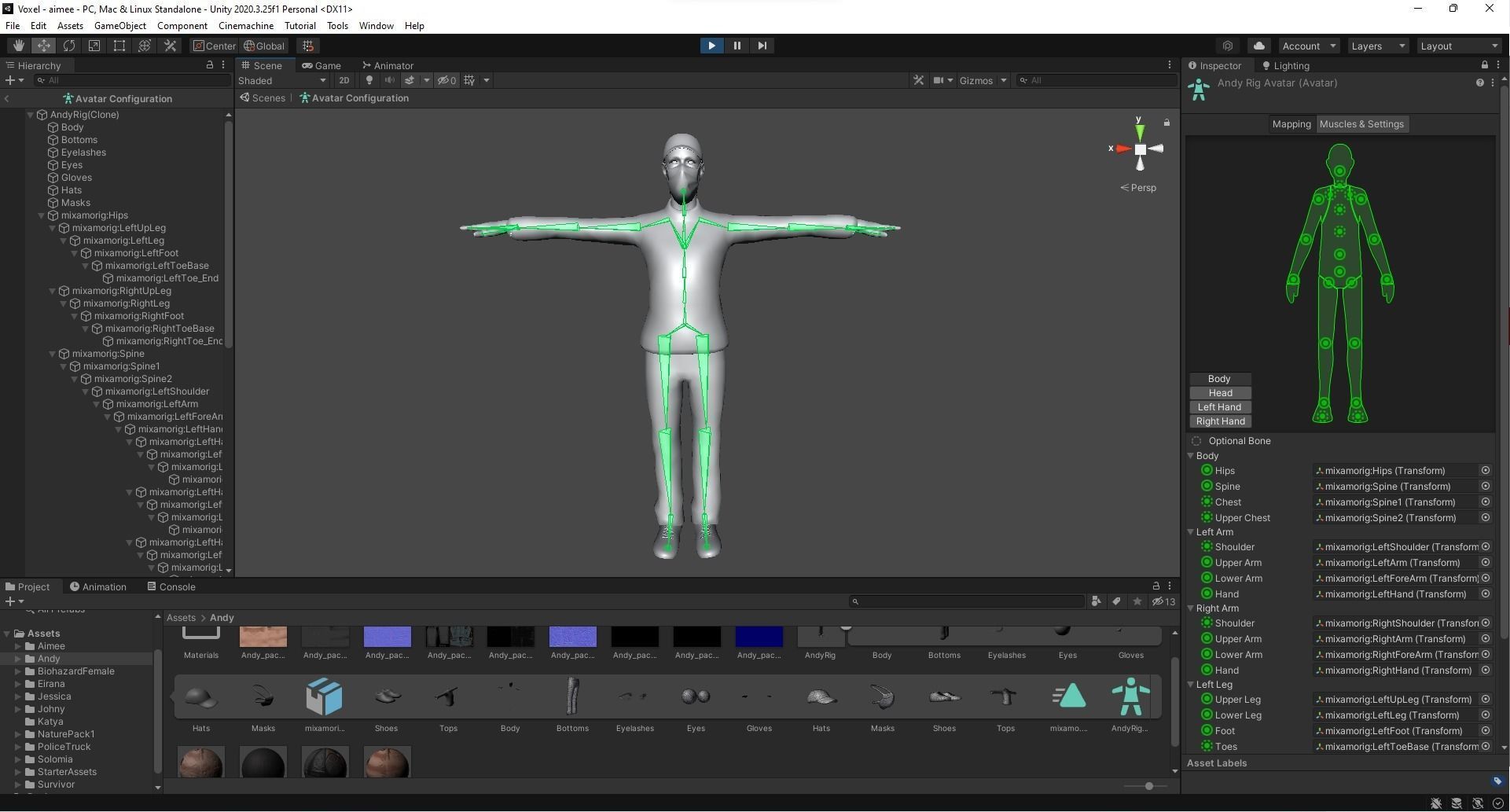Select BiohazardFemale folder in Assets

point(75,671)
